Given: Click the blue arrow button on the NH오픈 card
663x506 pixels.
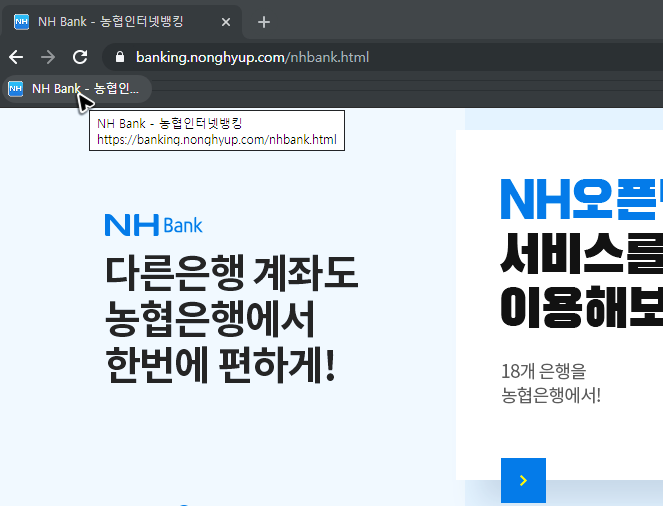Looking at the screenshot, I should click(523, 480).
